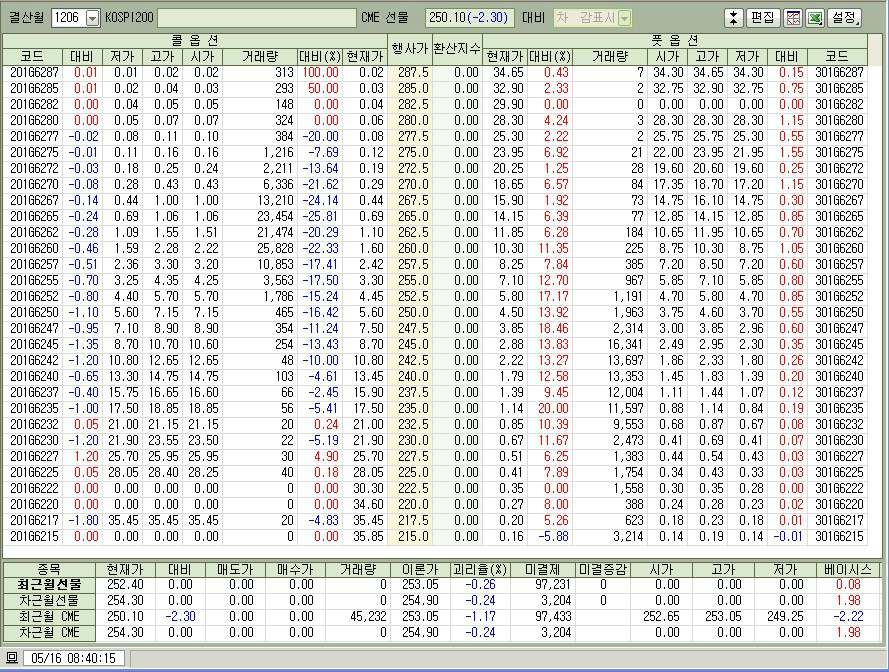
Task: Click the grid layout icon beside 편집
Action: pos(792,18)
